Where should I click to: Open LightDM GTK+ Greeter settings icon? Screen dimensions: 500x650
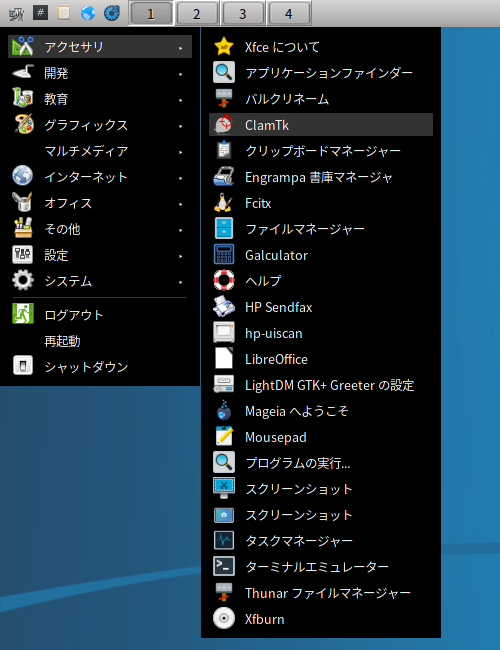[x=224, y=384]
